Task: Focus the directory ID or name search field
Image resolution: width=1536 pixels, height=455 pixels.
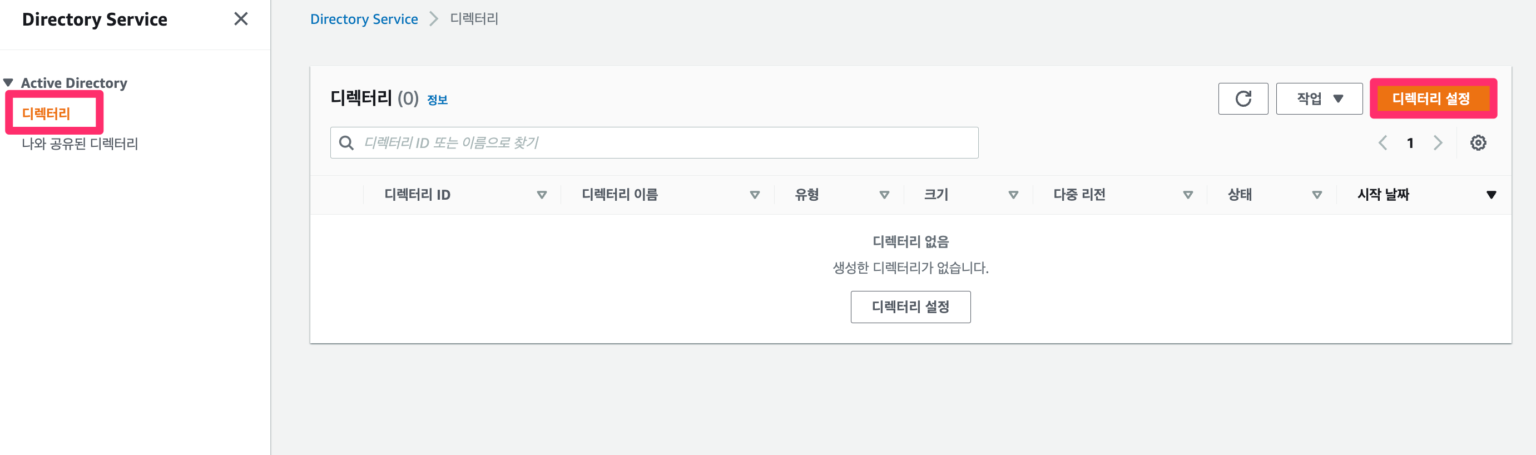Action: click(660, 143)
